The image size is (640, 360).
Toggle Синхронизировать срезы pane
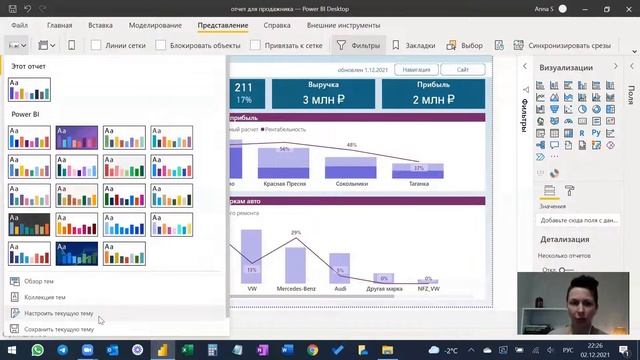[x=562, y=45]
